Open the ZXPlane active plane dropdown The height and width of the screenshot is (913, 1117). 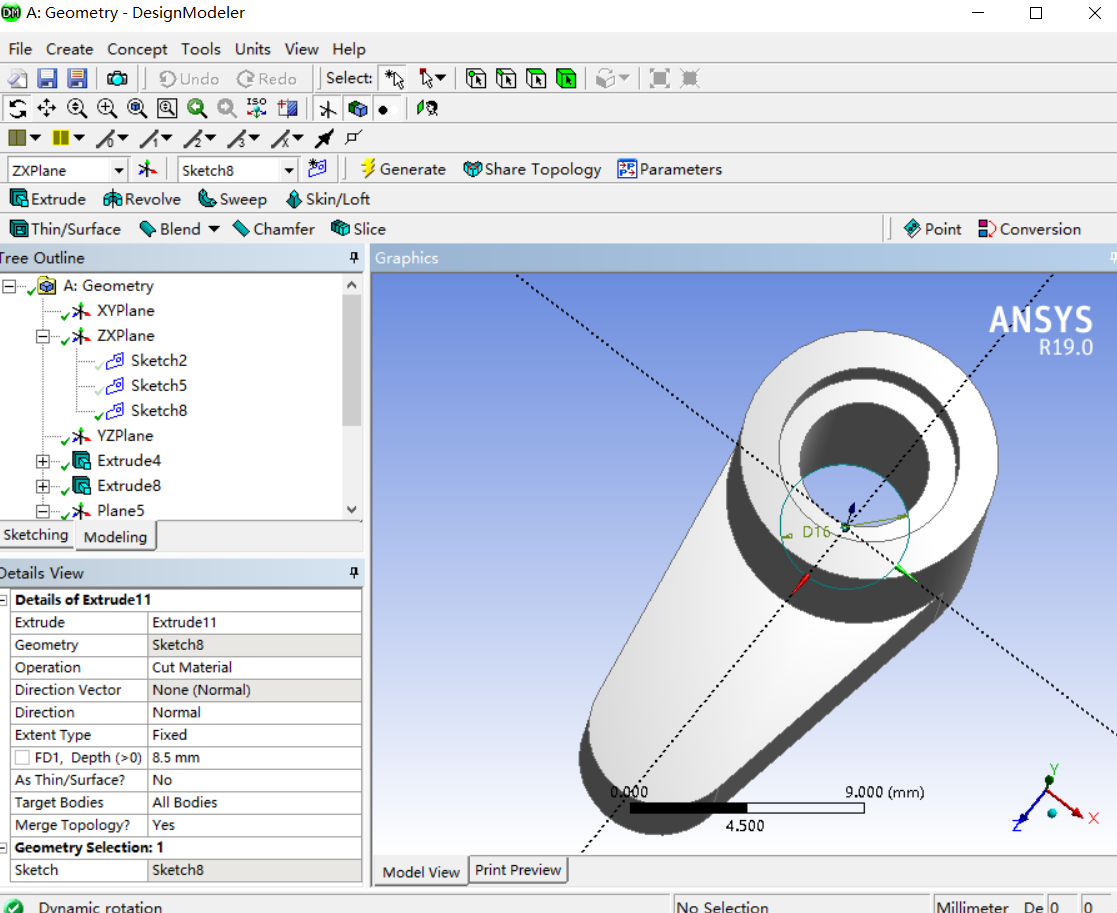point(119,170)
